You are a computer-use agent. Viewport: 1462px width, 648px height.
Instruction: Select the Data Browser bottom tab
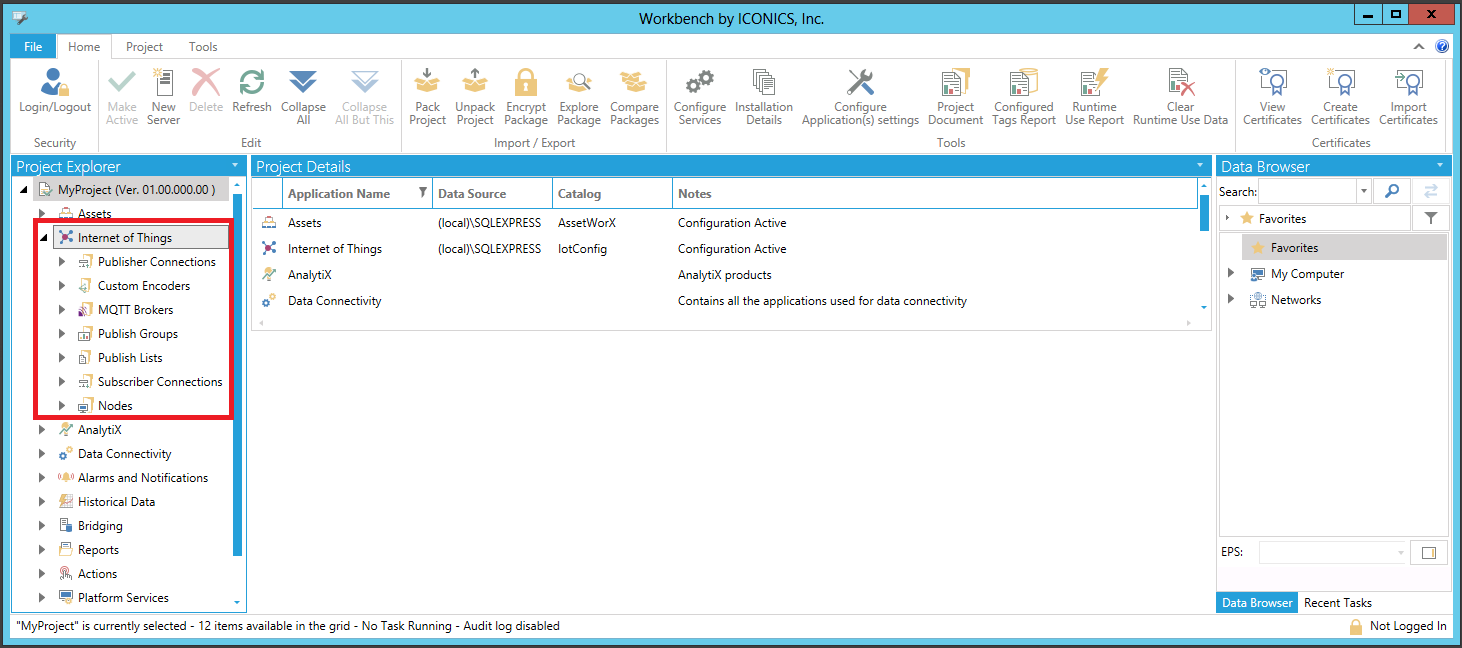(1257, 603)
